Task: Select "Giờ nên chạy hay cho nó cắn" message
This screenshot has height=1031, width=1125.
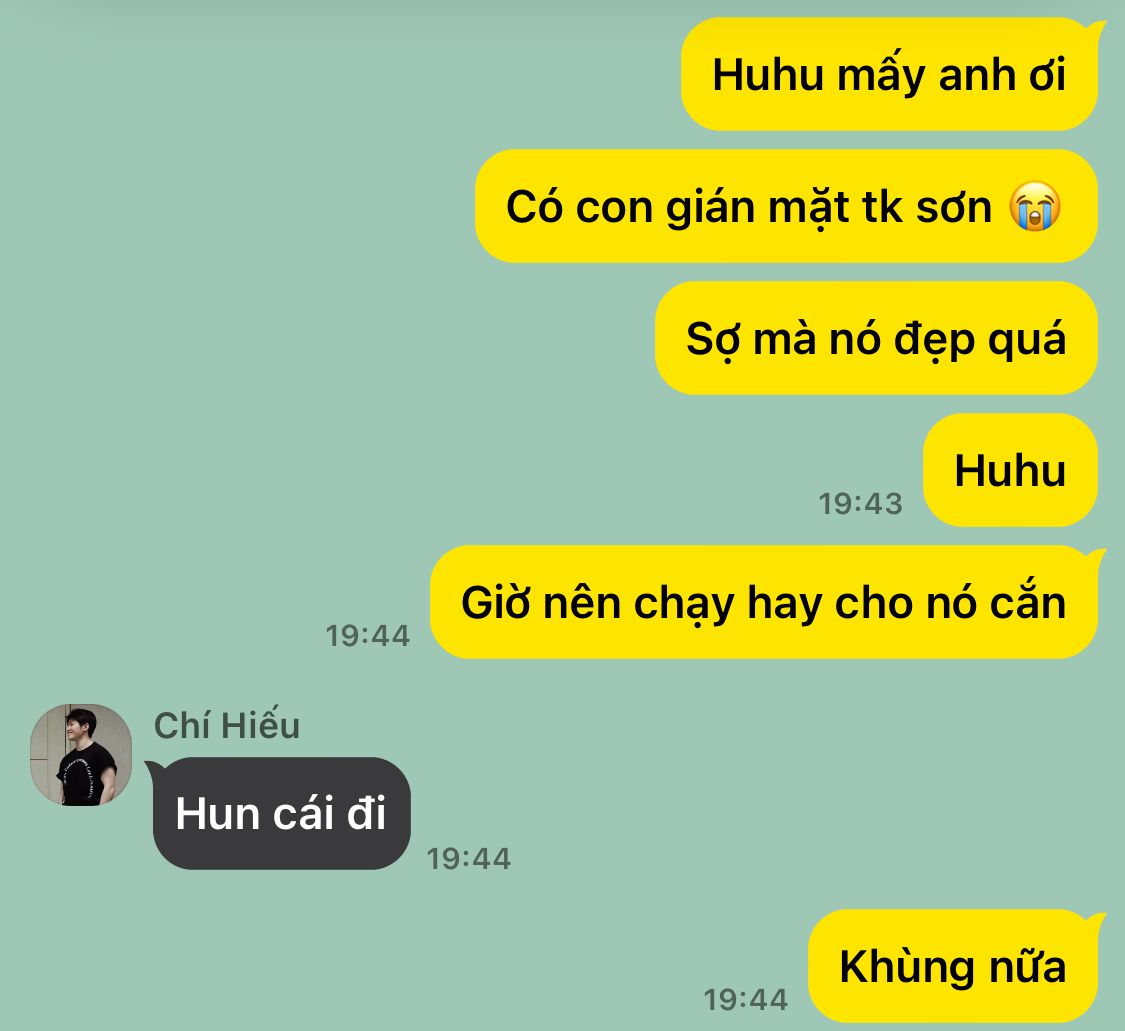Action: (x=764, y=603)
